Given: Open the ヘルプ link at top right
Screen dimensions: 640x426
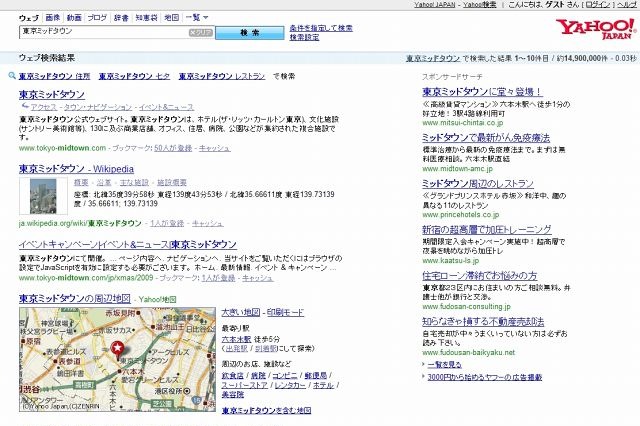Looking at the screenshot, I should coord(627,4).
